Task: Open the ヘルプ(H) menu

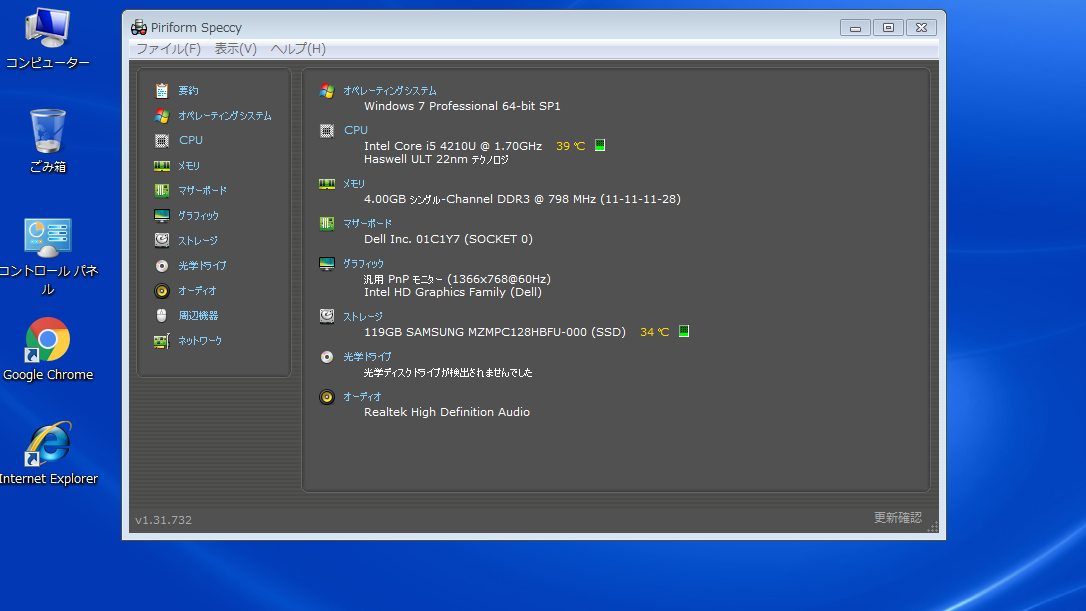Action: click(298, 48)
